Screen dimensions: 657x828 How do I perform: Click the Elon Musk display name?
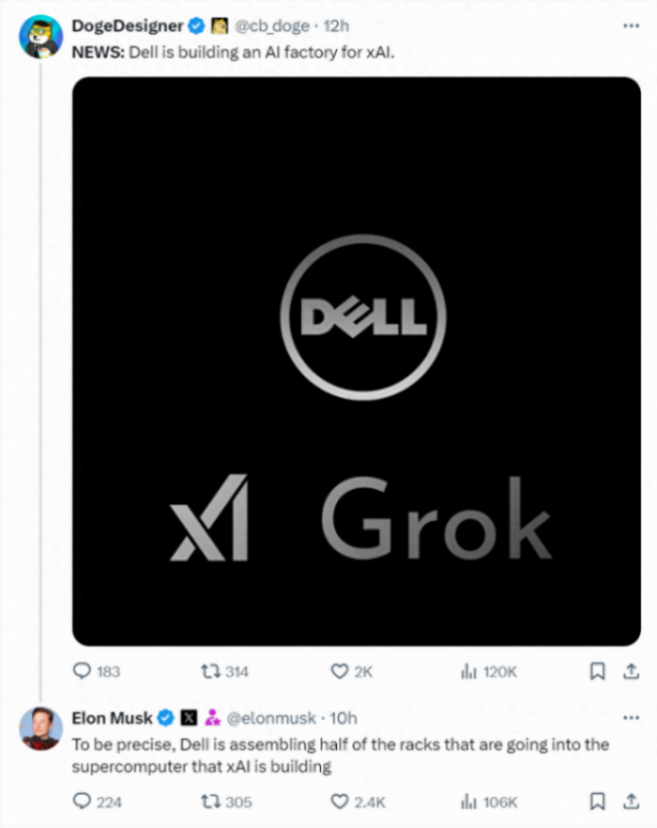tap(112, 718)
